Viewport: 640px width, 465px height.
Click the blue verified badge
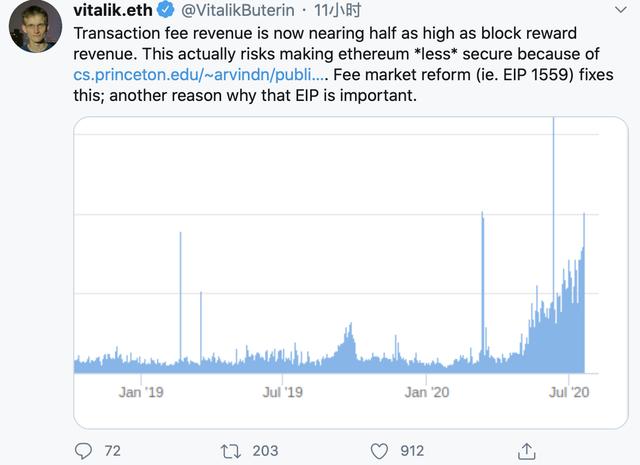[x=165, y=11]
